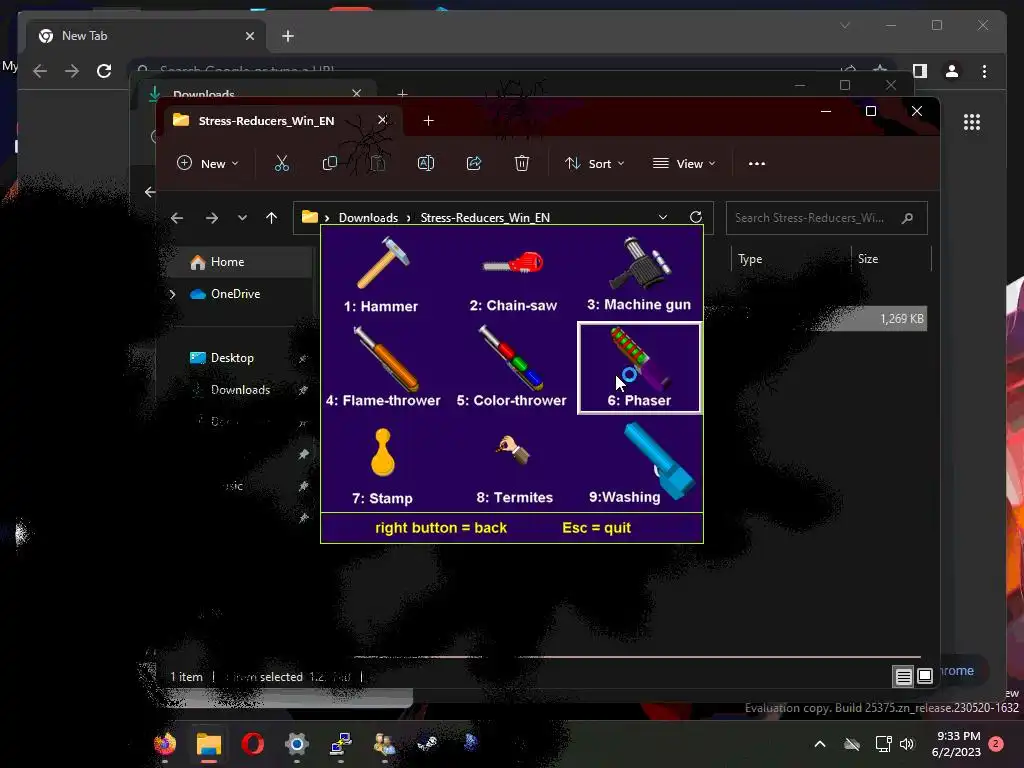
Task: Open Settings gear from the taskbar
Action: [x=296, y=744]
